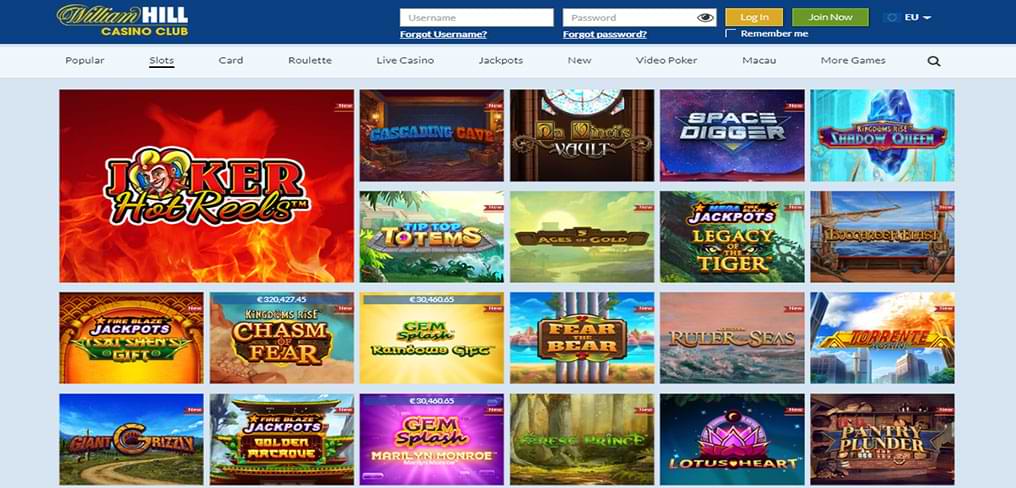The height and width of the screenshot is (488, 1016).
Task: Open Joker Hot Reels game thumbnail
Action: coord(207,186)
